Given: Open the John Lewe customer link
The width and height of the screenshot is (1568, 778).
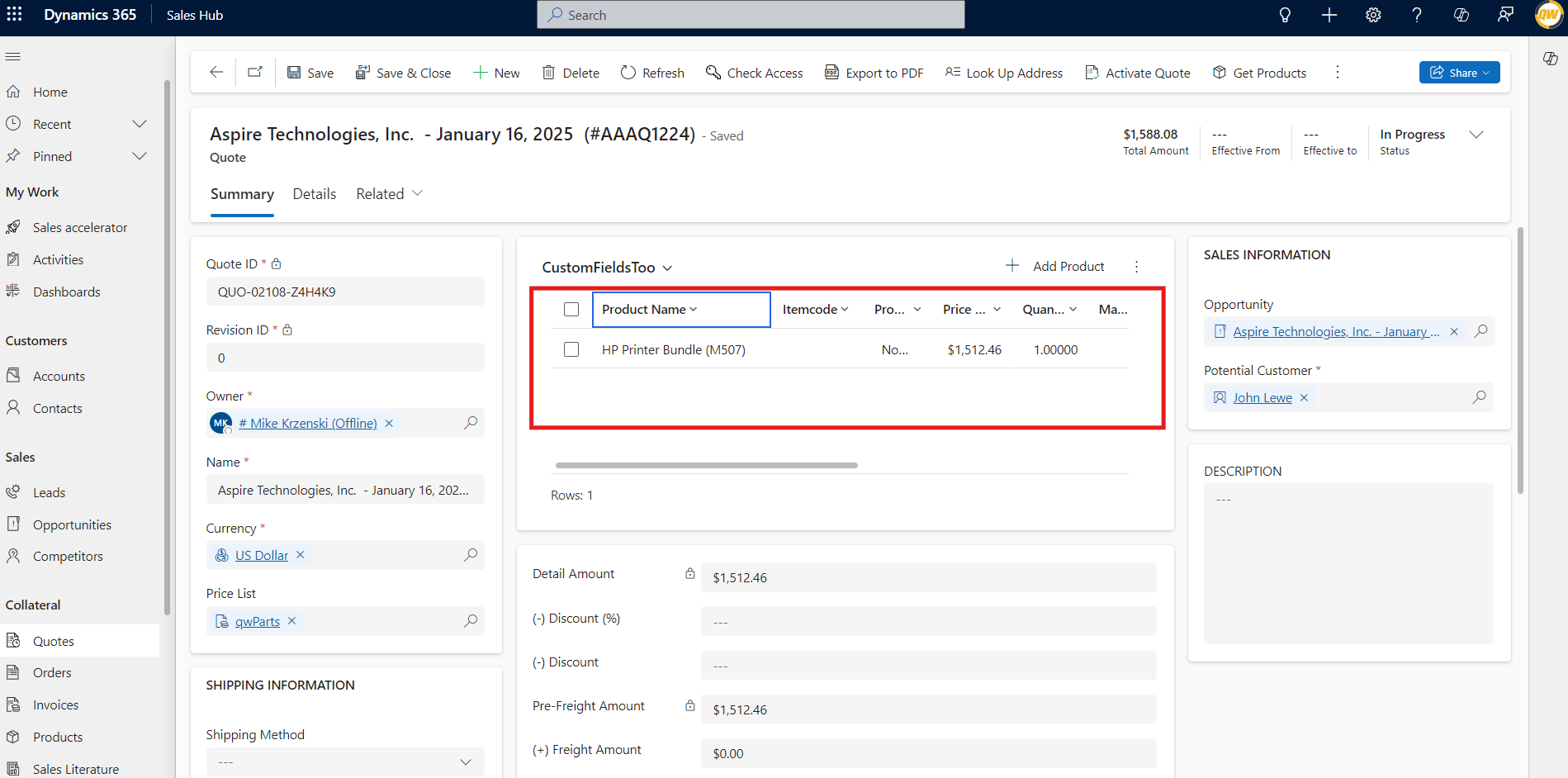Looking at the screenshot, I should tap(1262, 398).
